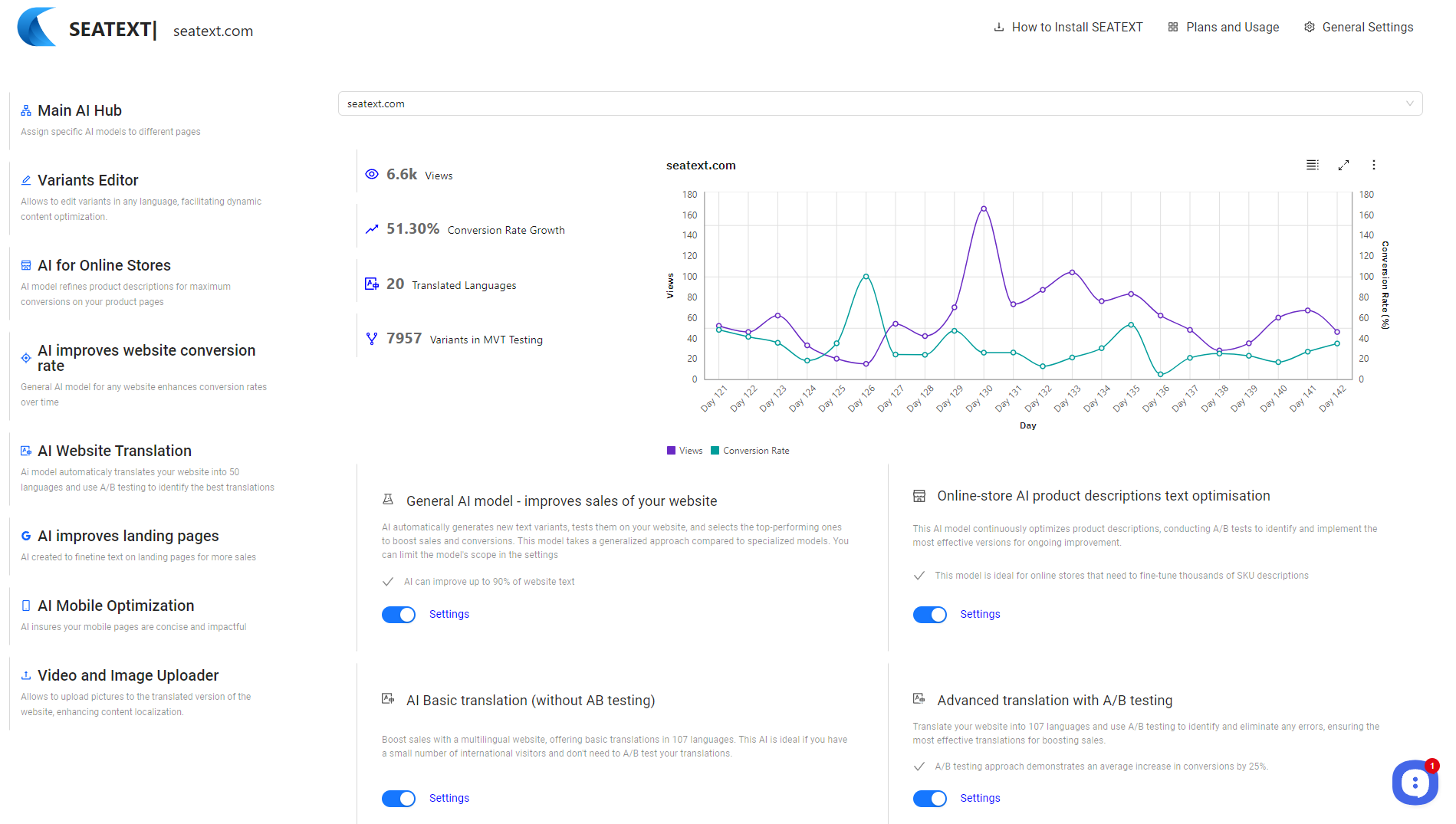Toggle Online-store AI product descriptions switch
The height and width of the screenshot is (824, 1456).
pos(930,615)
